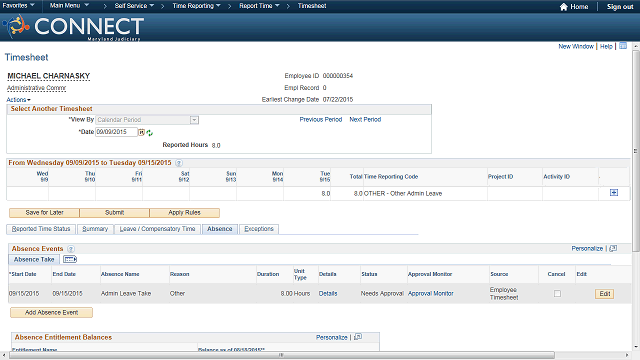The width and height of the screenshot is (640, 360).
Task: Tick the Cancel checkbox for Admin Leave
Action: click(x=557, y=294)
